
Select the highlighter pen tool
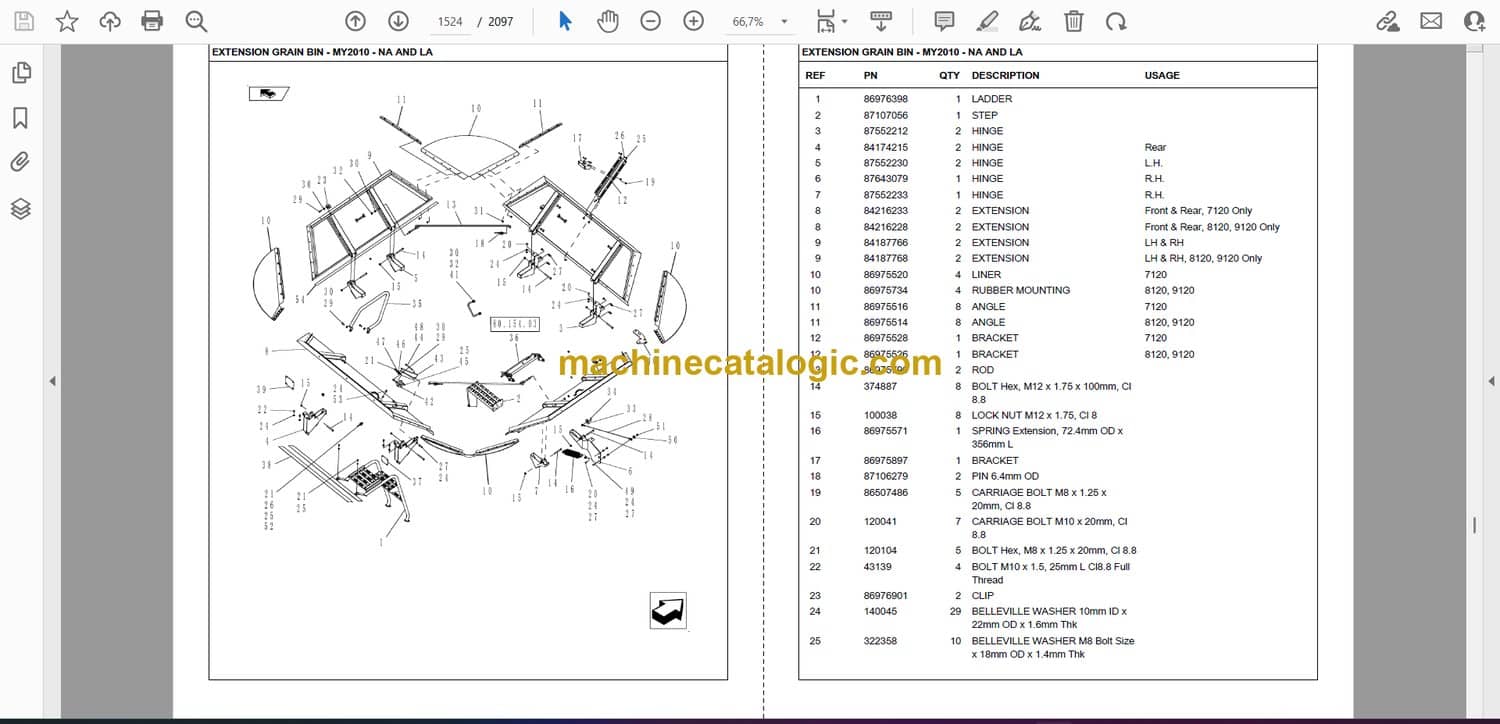pos(987,21)
